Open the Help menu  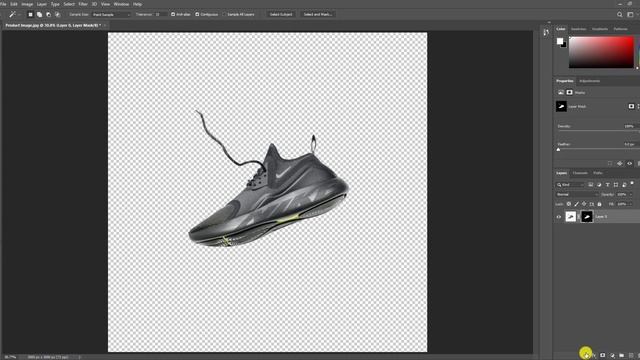pos(138,4)
